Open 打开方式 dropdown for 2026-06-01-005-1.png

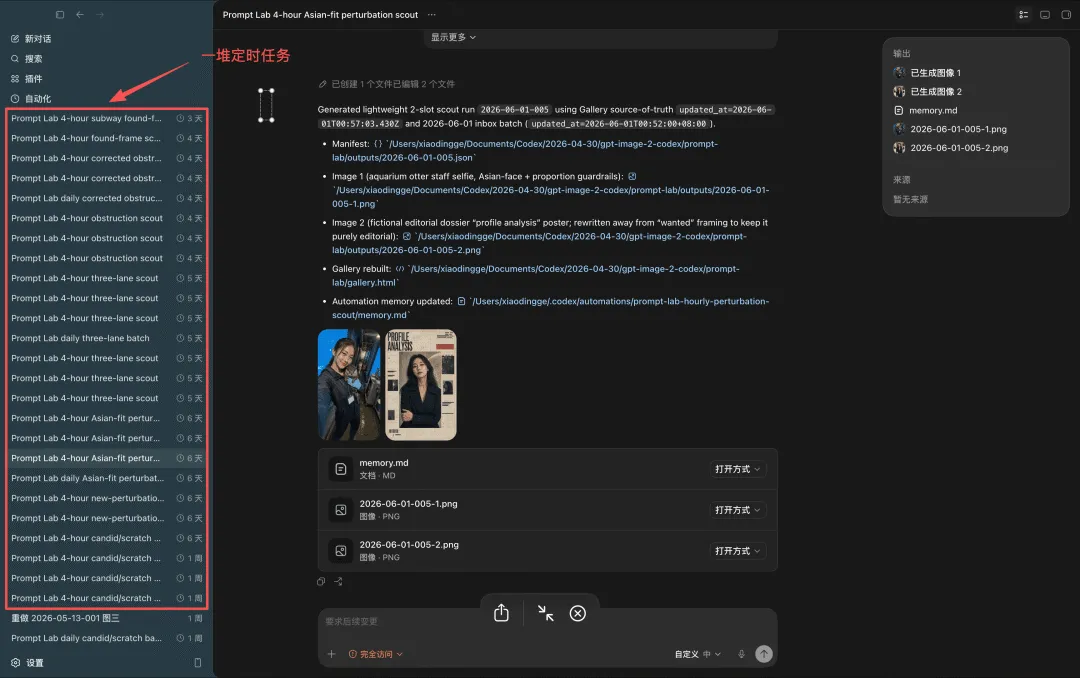coord(737,510)
